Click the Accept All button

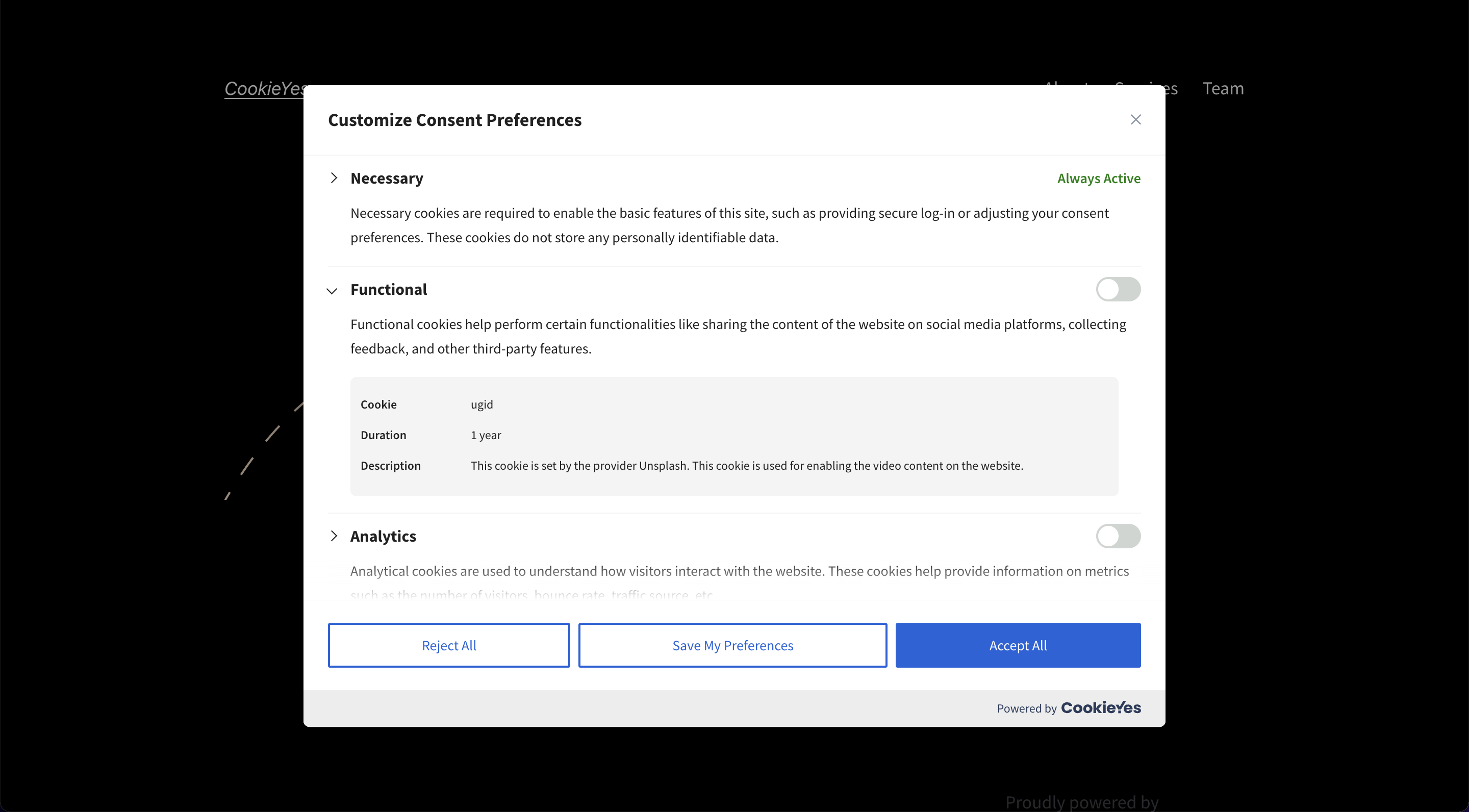tap(1017, 645)
